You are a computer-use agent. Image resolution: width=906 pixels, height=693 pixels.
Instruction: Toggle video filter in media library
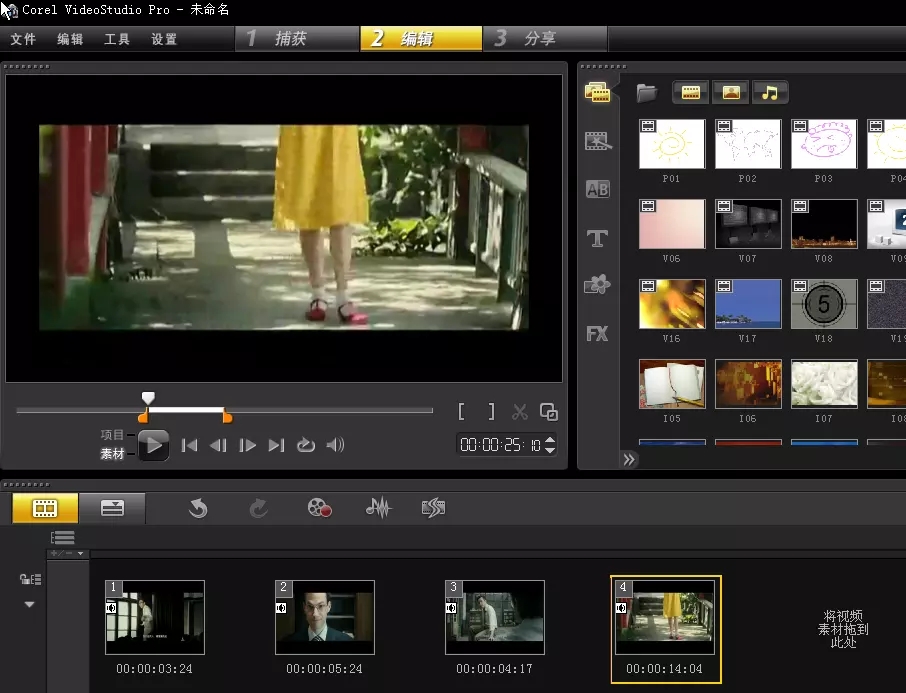coord(690,93)
